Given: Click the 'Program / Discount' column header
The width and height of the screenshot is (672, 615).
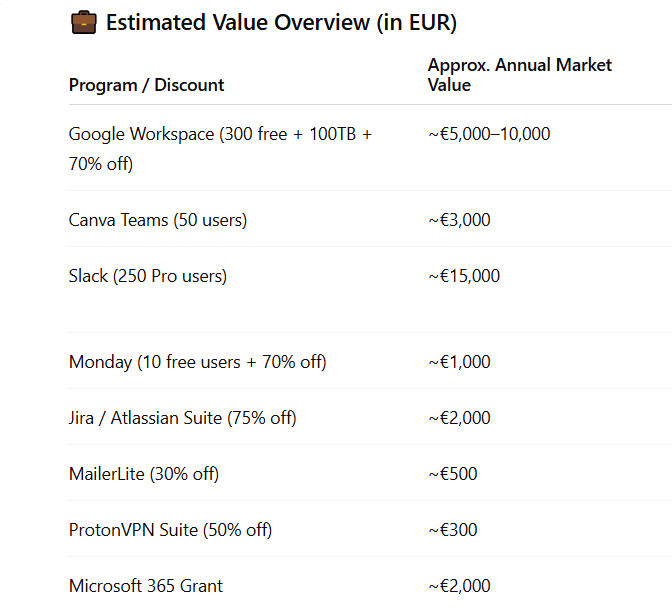Looking at the screenshot, I should 146,85.
